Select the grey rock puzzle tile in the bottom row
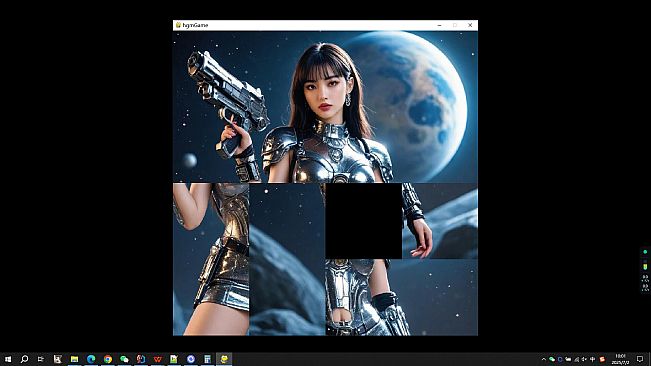The height and width of the screenshot is (366, 651). (287, 297)
